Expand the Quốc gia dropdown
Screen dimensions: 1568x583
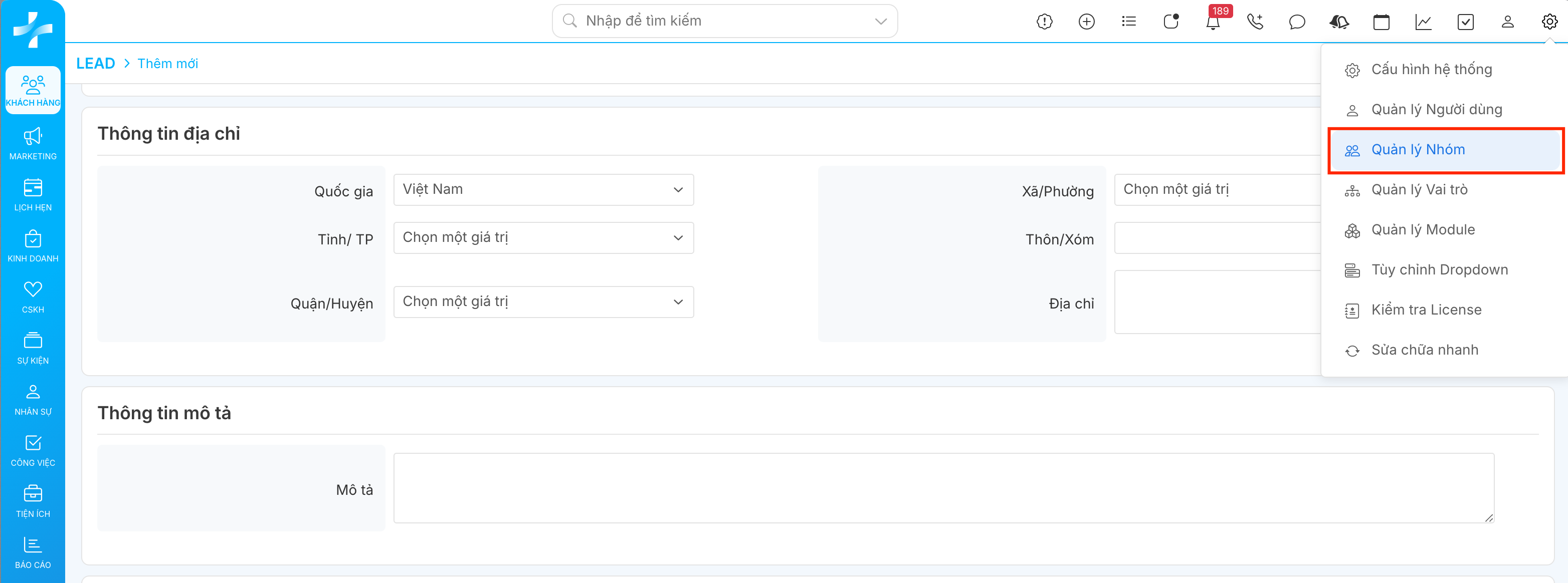pos(543,190)
